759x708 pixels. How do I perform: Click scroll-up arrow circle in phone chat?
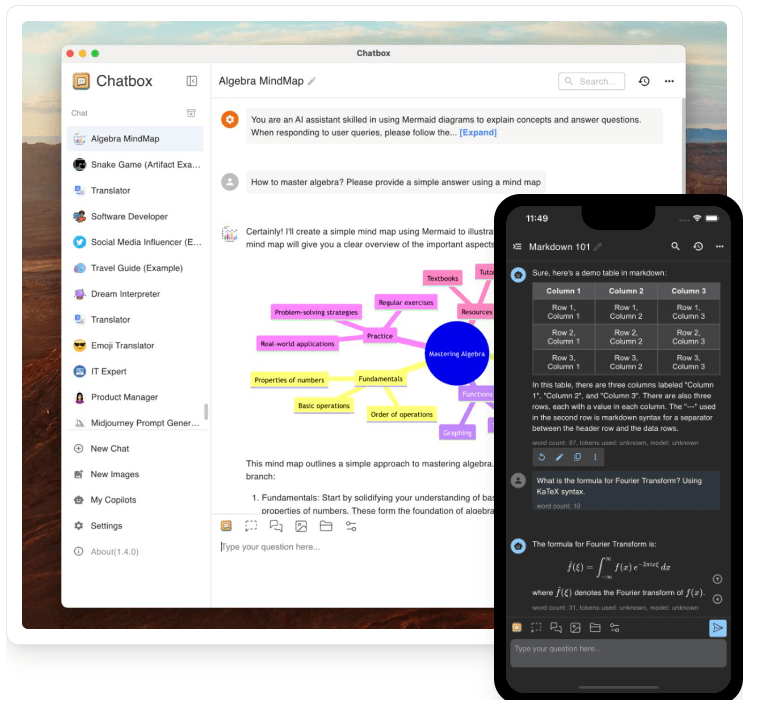(x=718, y=579)
